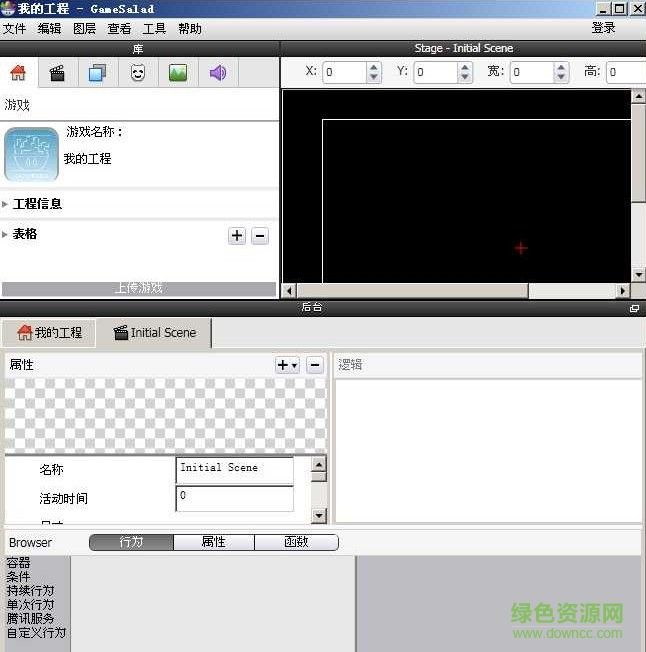Image resolution: width=646 pixels, height=652 pixels.
Task: Select the 单次行为 behavior category
Action: [x=30, y=605]
